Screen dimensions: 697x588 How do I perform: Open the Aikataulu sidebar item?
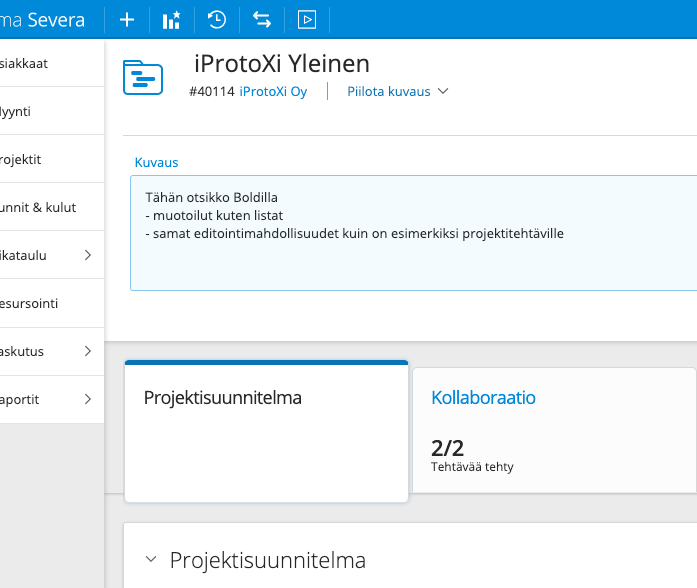(52, 255)
